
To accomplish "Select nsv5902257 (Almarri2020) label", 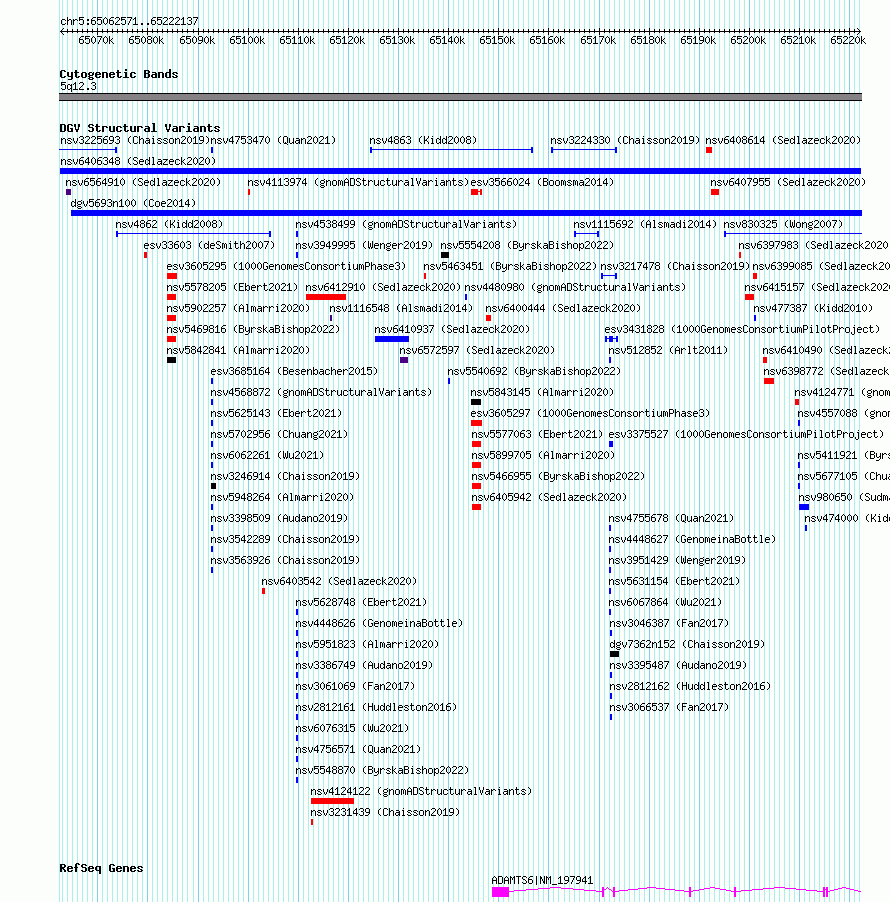I will (238, 309).
